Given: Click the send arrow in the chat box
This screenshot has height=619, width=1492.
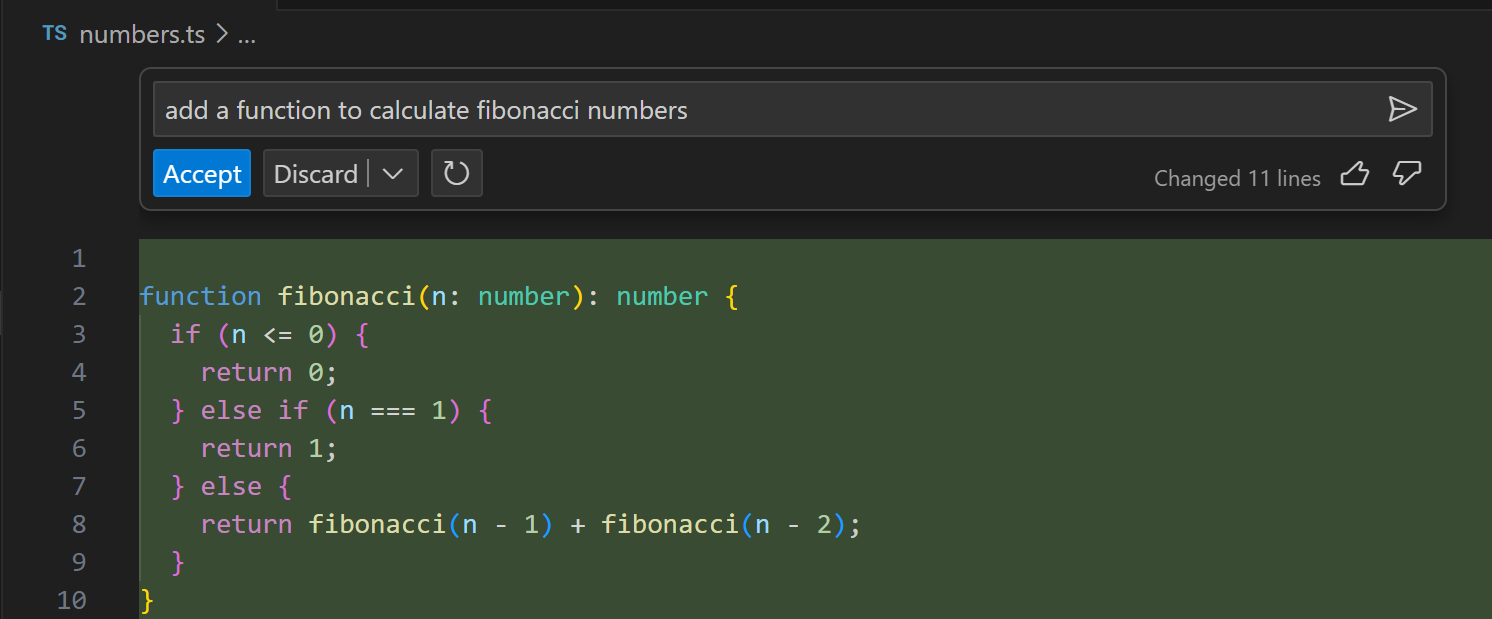Looking at the screenshot, I should 1404,110.
